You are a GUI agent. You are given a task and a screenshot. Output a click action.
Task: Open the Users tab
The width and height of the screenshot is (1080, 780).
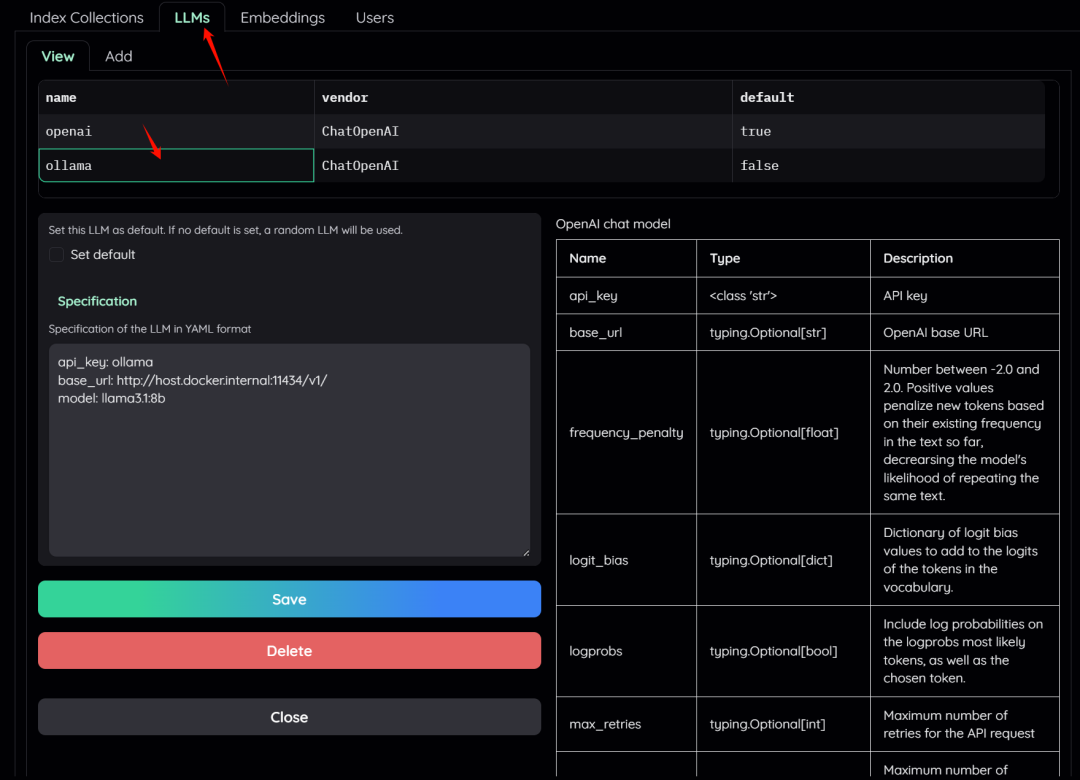(x=374, y=17)
